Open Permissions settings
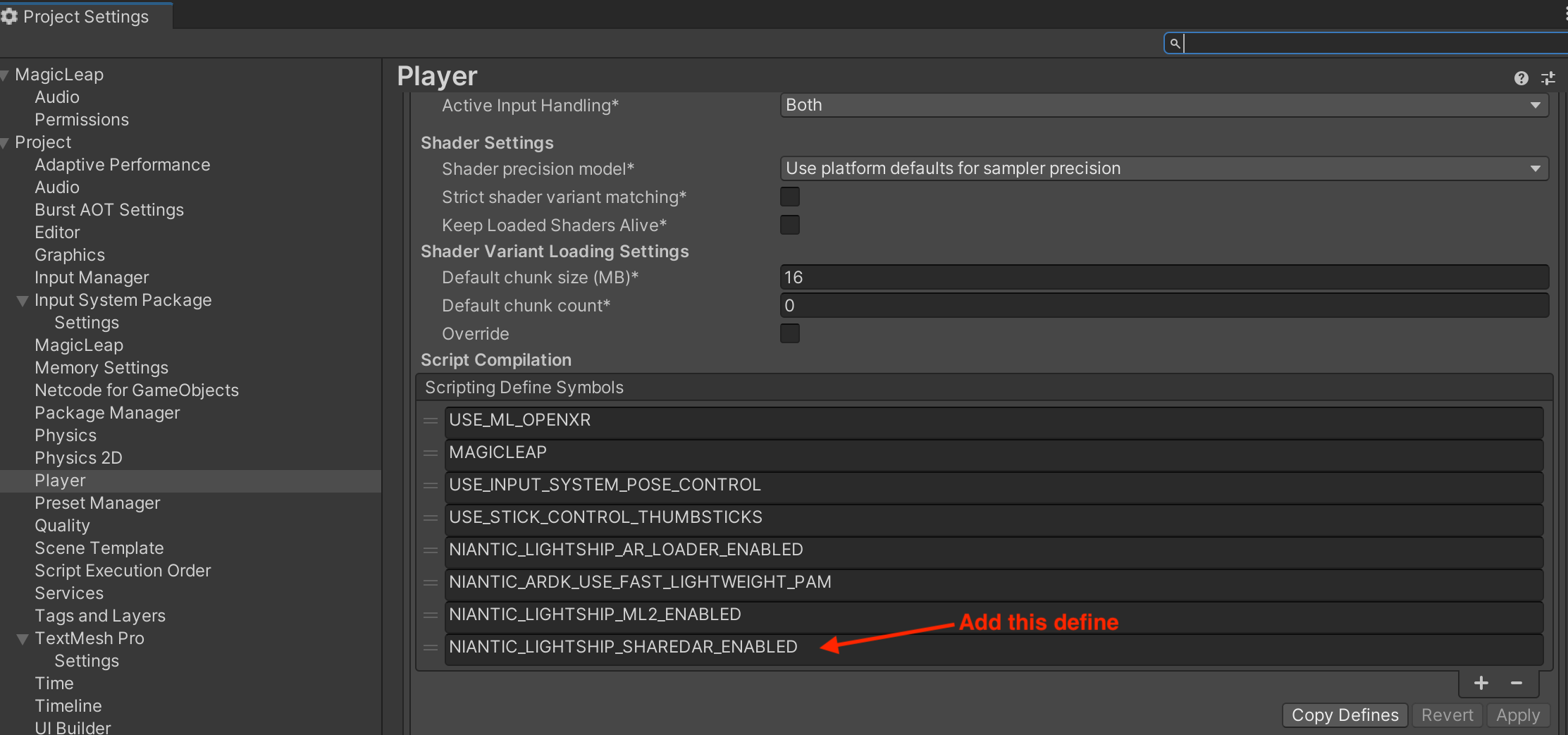 pyautogui.click(x=82, y=120)
